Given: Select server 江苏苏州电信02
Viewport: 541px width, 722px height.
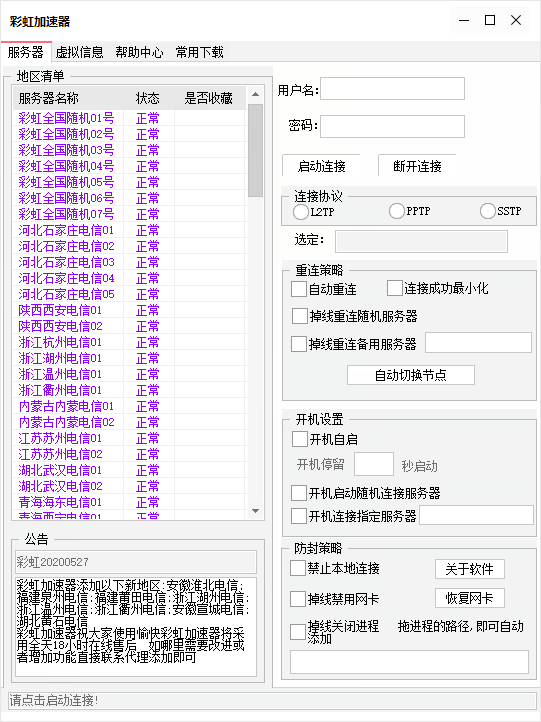Looking at the screenshot, I should click(x=60, y=454).
